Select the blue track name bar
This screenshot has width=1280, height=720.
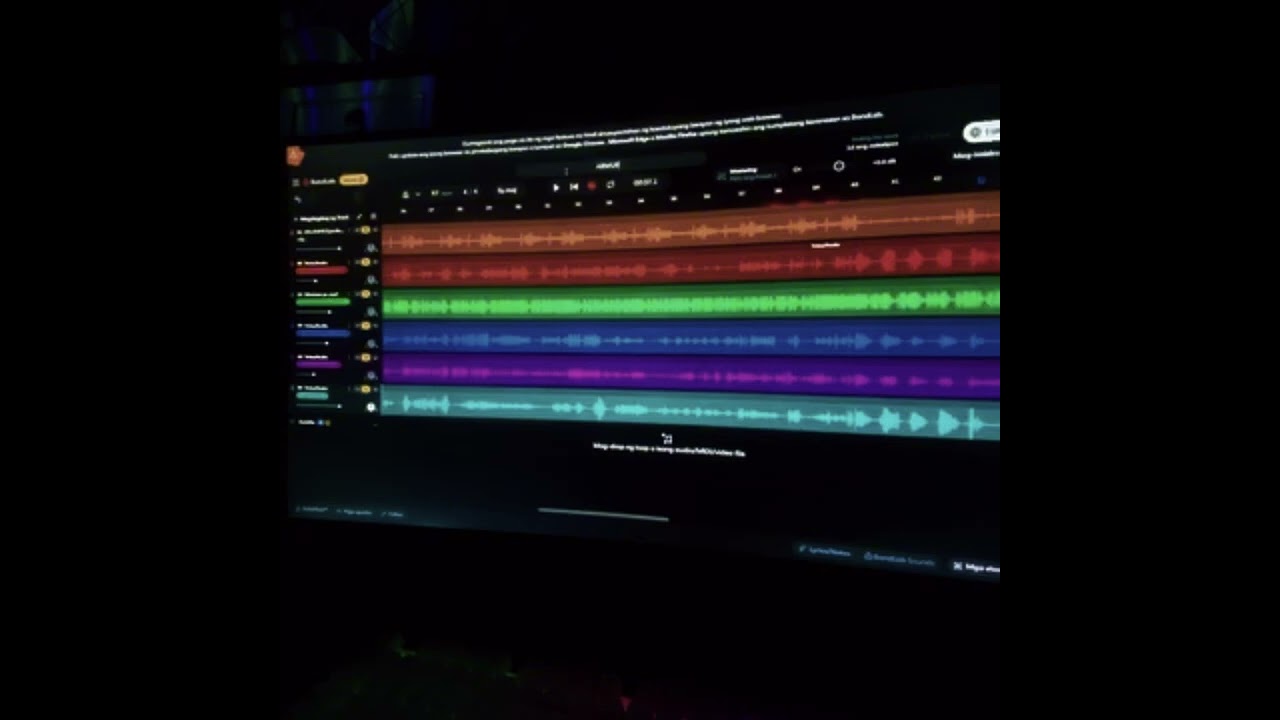(323, 333)
